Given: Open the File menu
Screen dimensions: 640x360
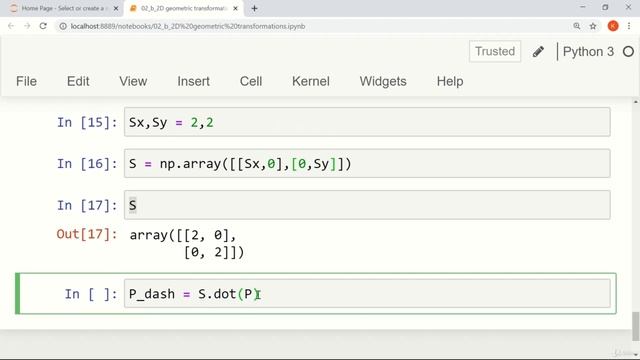Looking at the screenshot, I should 27,81.
